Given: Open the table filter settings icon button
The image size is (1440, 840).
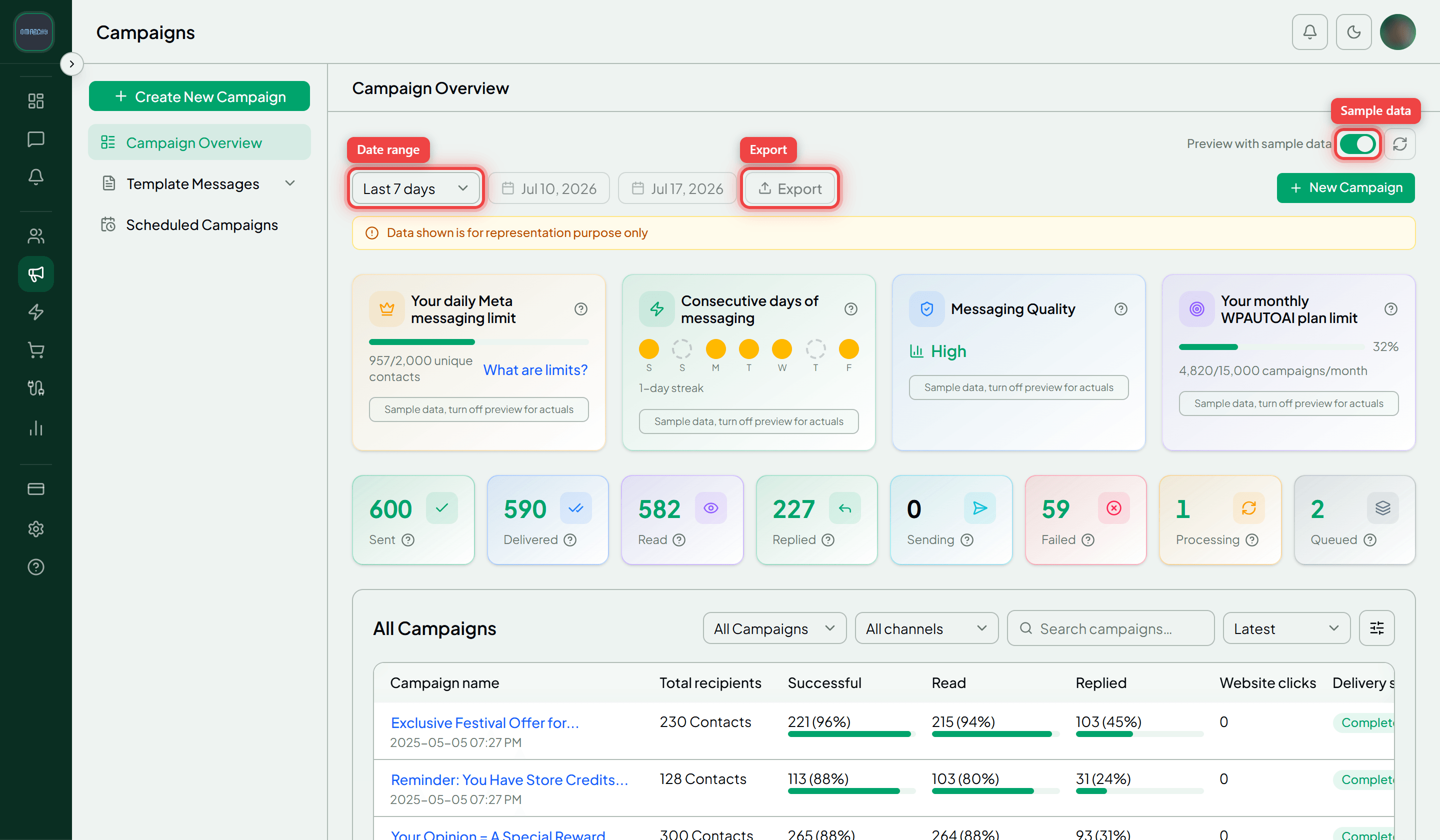Looking at the screenshot, I should (x=1376, y=628).
